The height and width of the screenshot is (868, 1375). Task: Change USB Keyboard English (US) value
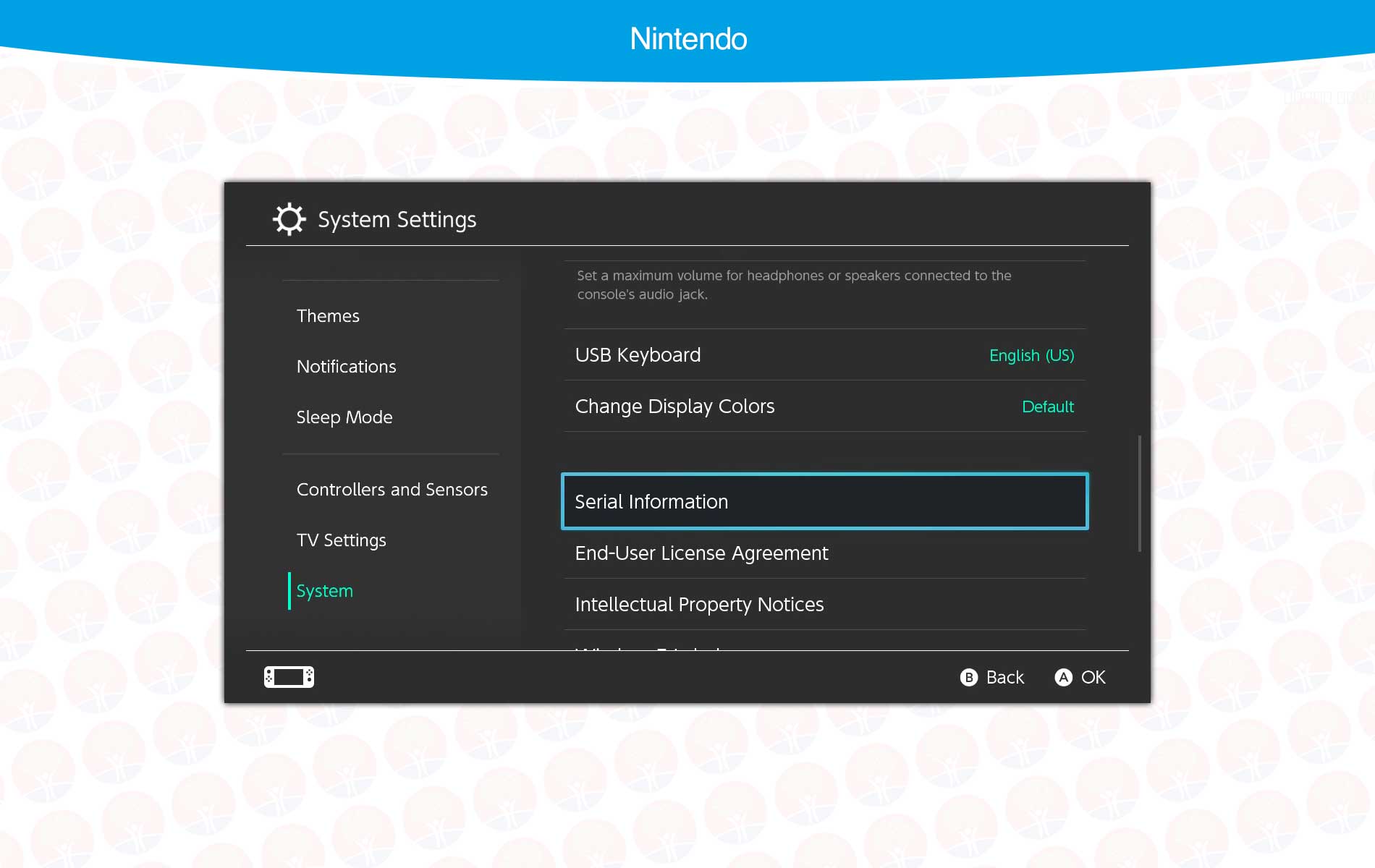click(x=1031, y=355)
